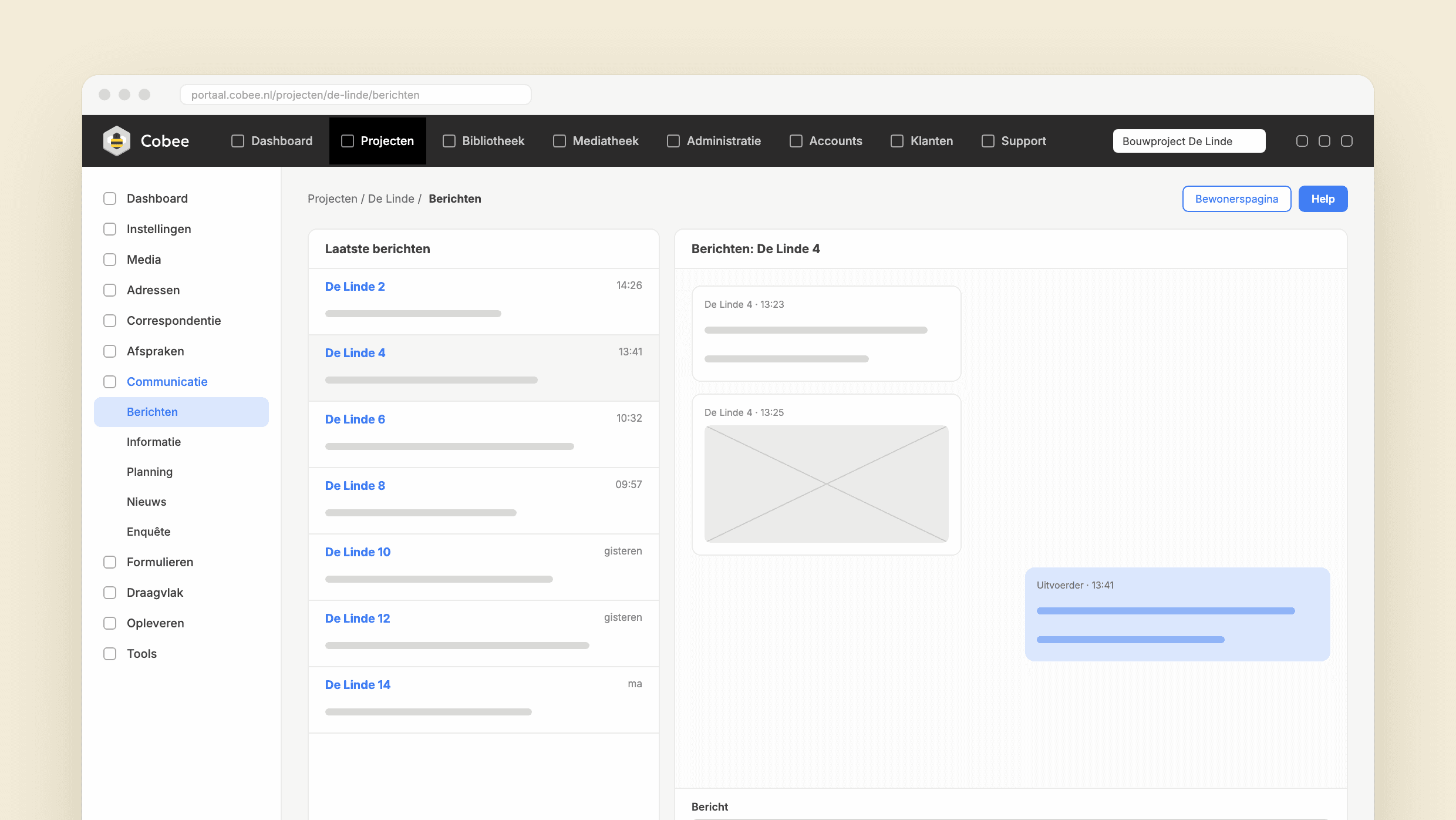Screen dimensions: 1456x820
Task: Click the middle square icon in top-right header
Action: [1324, 141]
